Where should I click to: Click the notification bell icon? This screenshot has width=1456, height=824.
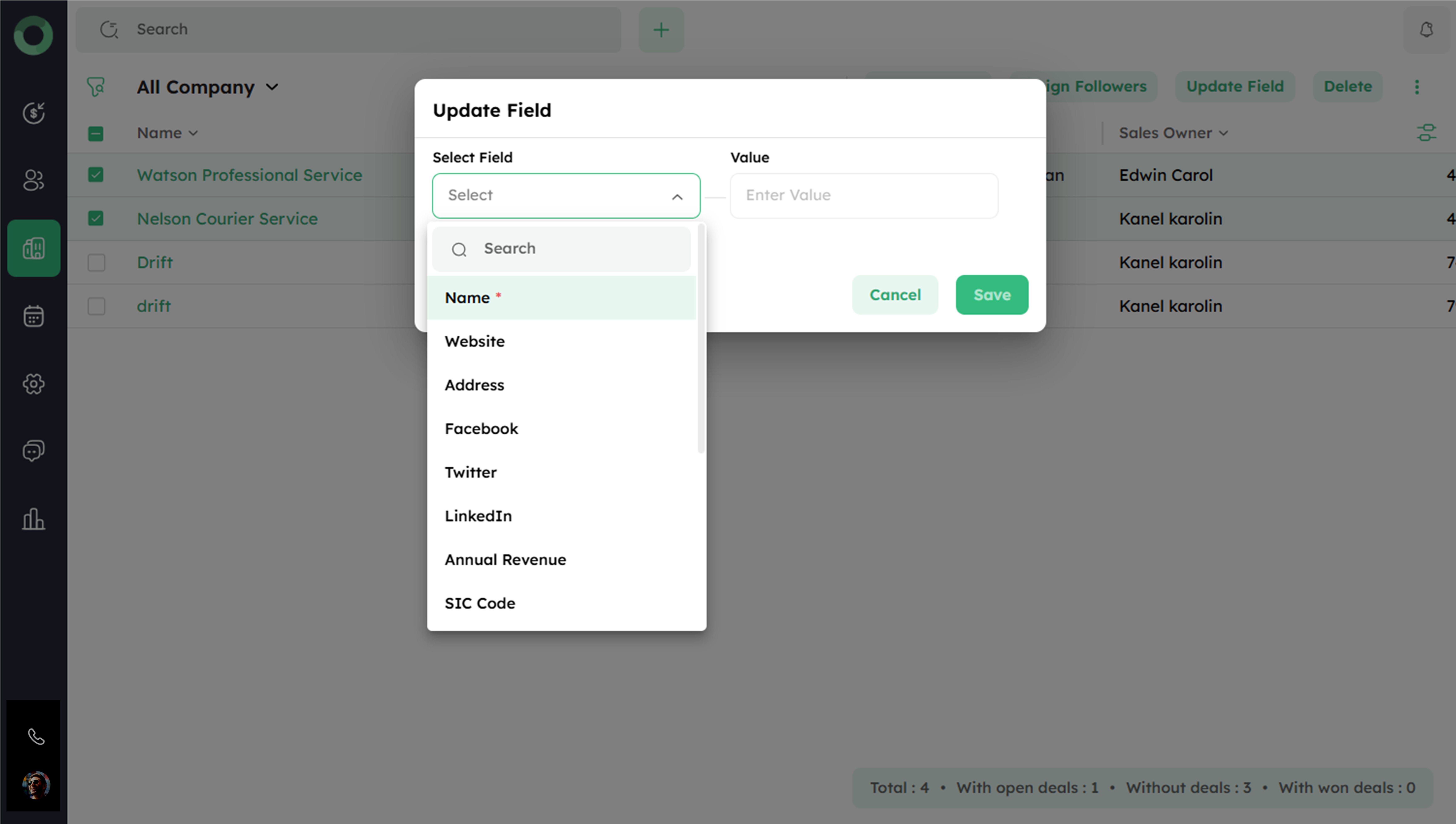coord(1426,29)
